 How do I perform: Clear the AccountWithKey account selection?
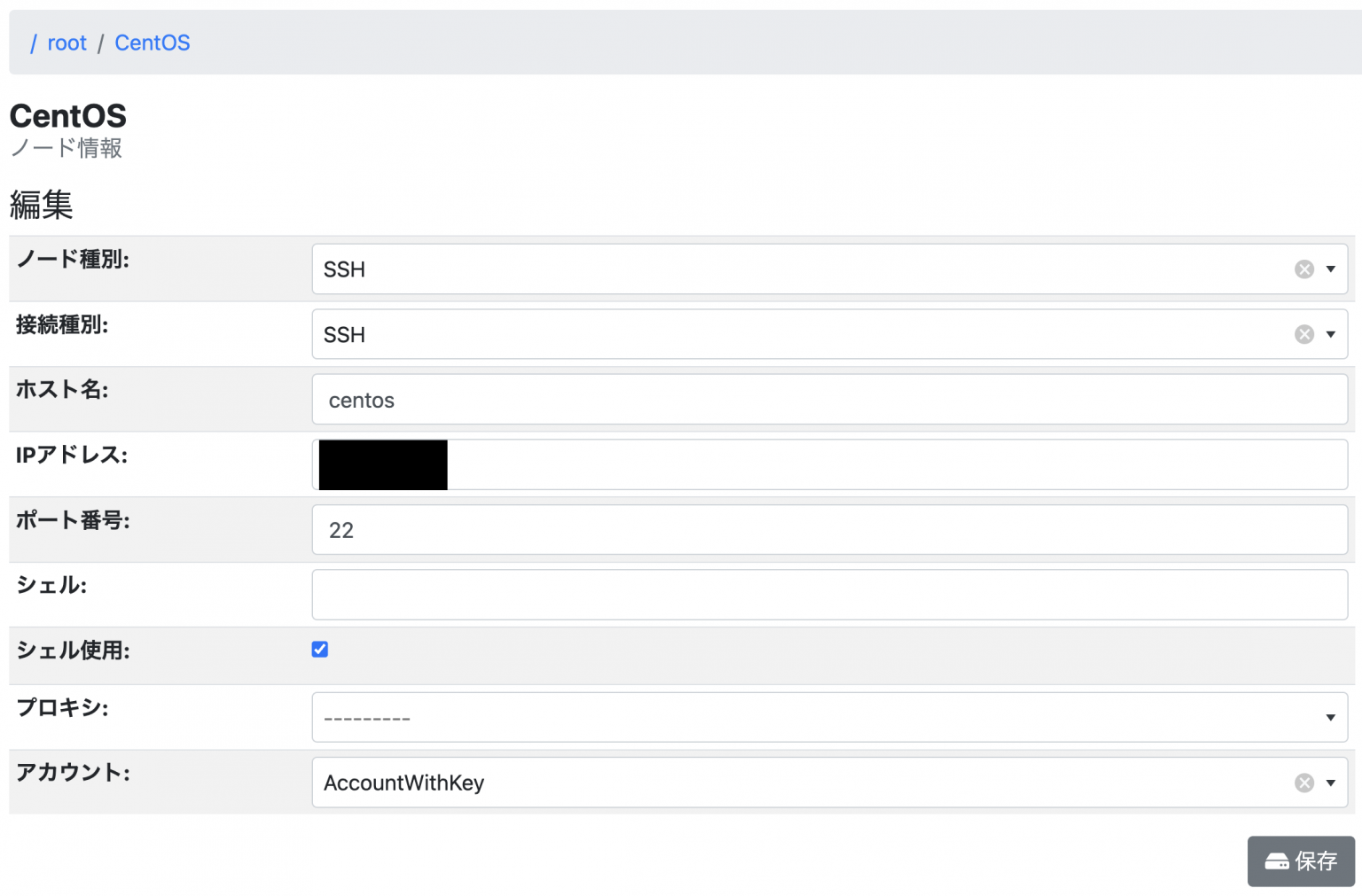click(x=1303, y=783)
